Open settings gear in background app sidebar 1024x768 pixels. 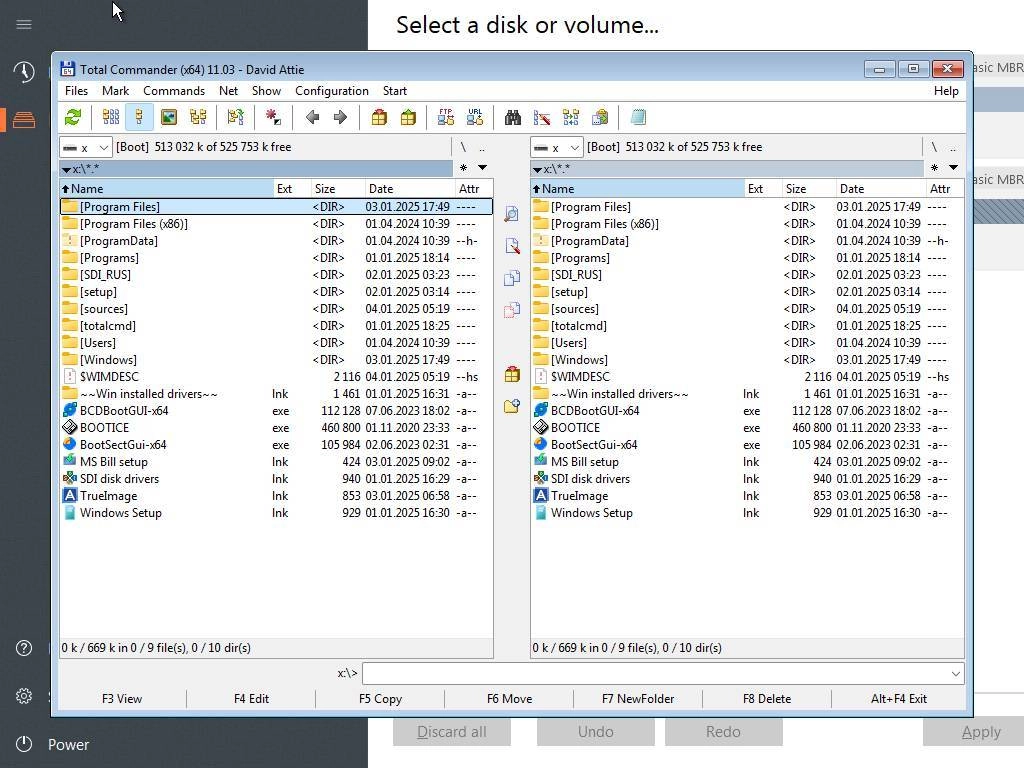click(24, 696)
